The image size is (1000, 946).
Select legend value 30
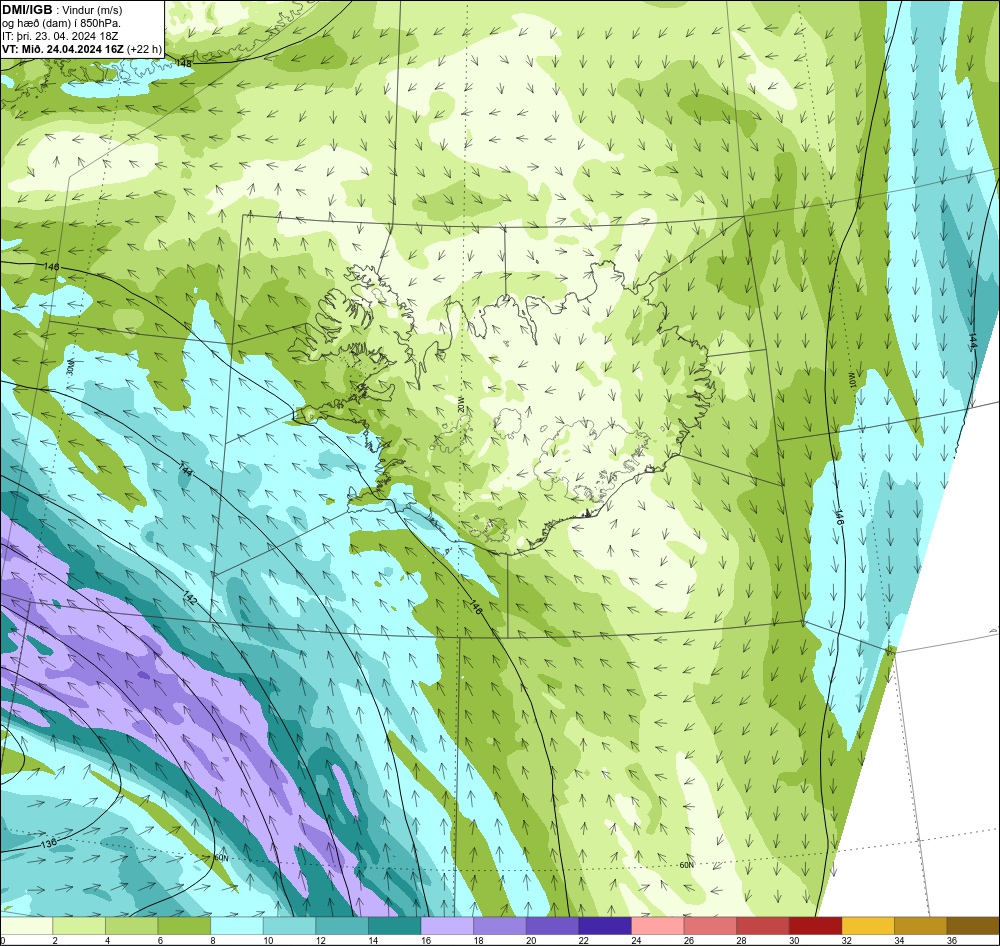(x=794, y=940)
